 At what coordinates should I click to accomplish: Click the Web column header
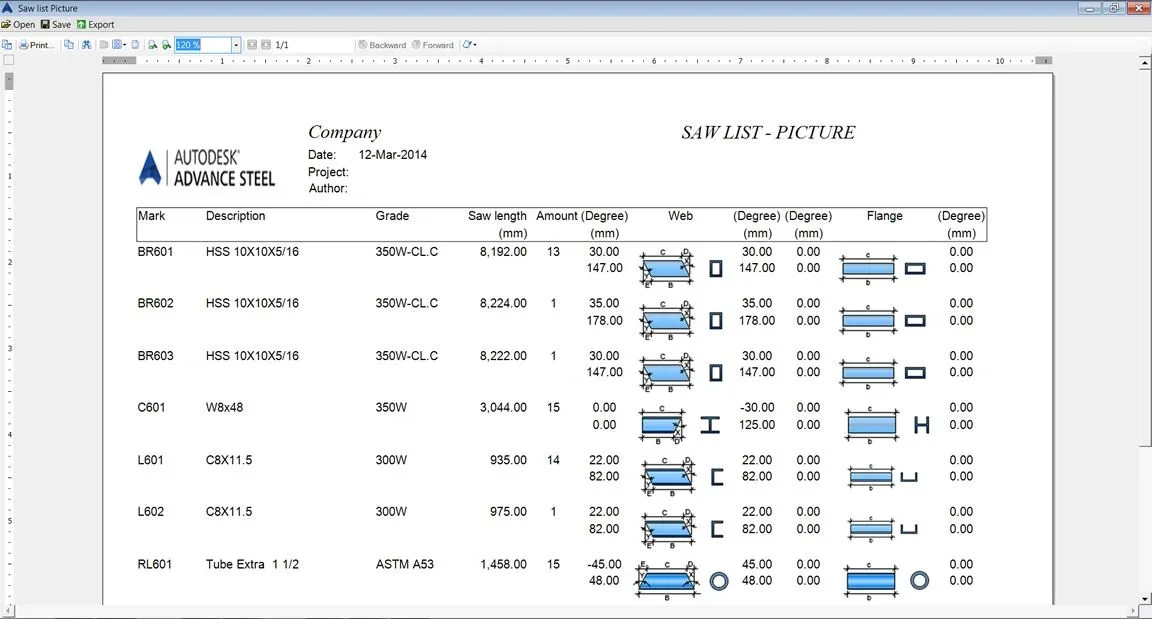[x=680, y=216]
